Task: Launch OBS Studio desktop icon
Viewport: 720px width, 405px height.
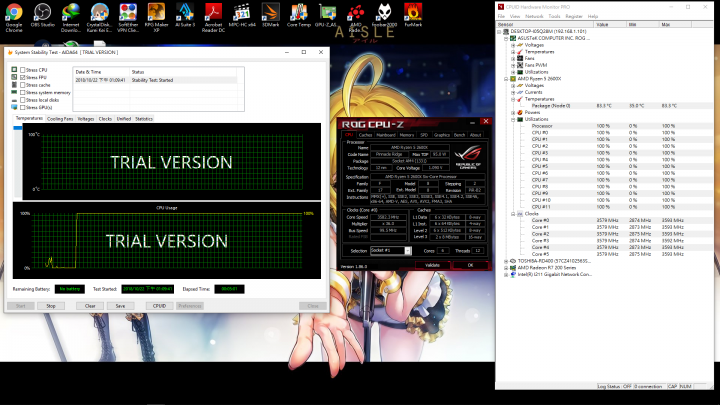Action: click(x=42, y=15)
